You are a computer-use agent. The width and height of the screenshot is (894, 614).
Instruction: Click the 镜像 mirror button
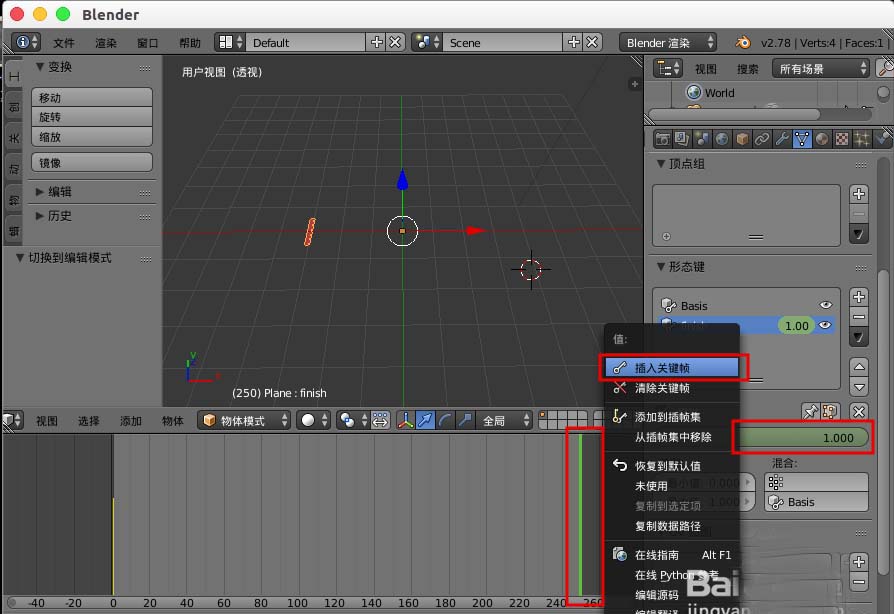pyautogui.click(x=92, y=162)
